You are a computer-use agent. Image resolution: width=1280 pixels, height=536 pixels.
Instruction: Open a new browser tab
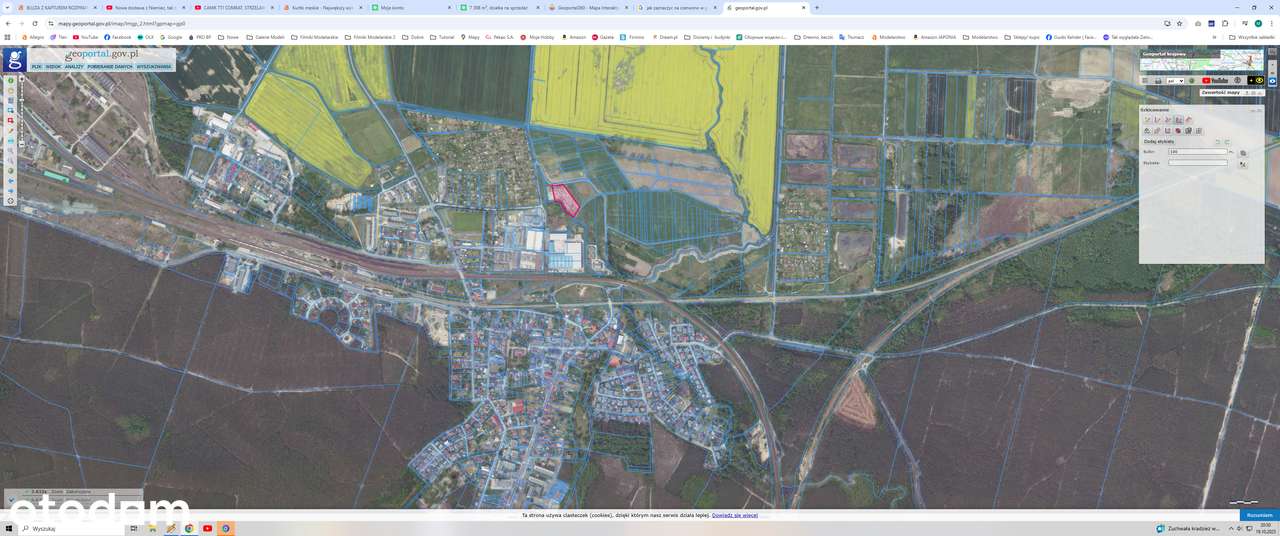click(x=817, y=7)
